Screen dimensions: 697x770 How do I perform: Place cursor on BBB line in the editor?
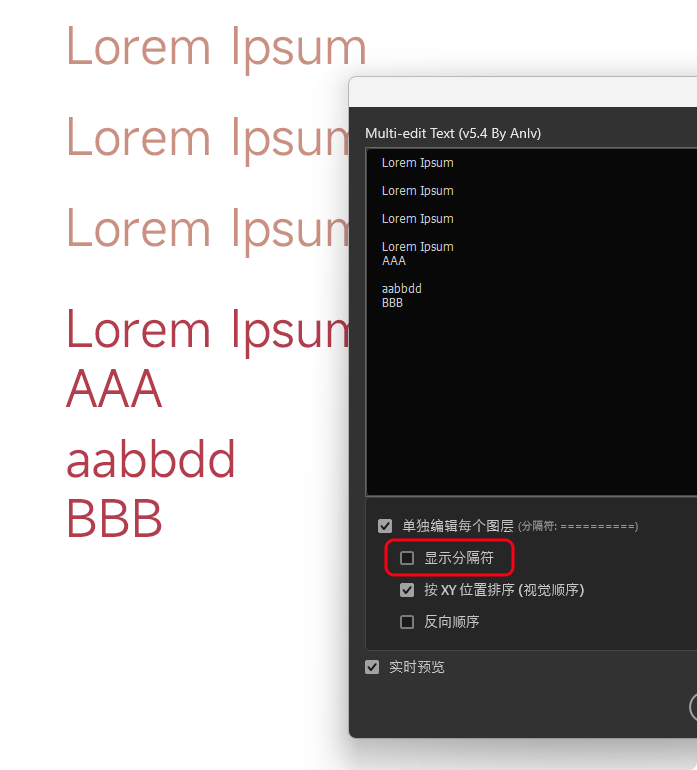[392, 303]
